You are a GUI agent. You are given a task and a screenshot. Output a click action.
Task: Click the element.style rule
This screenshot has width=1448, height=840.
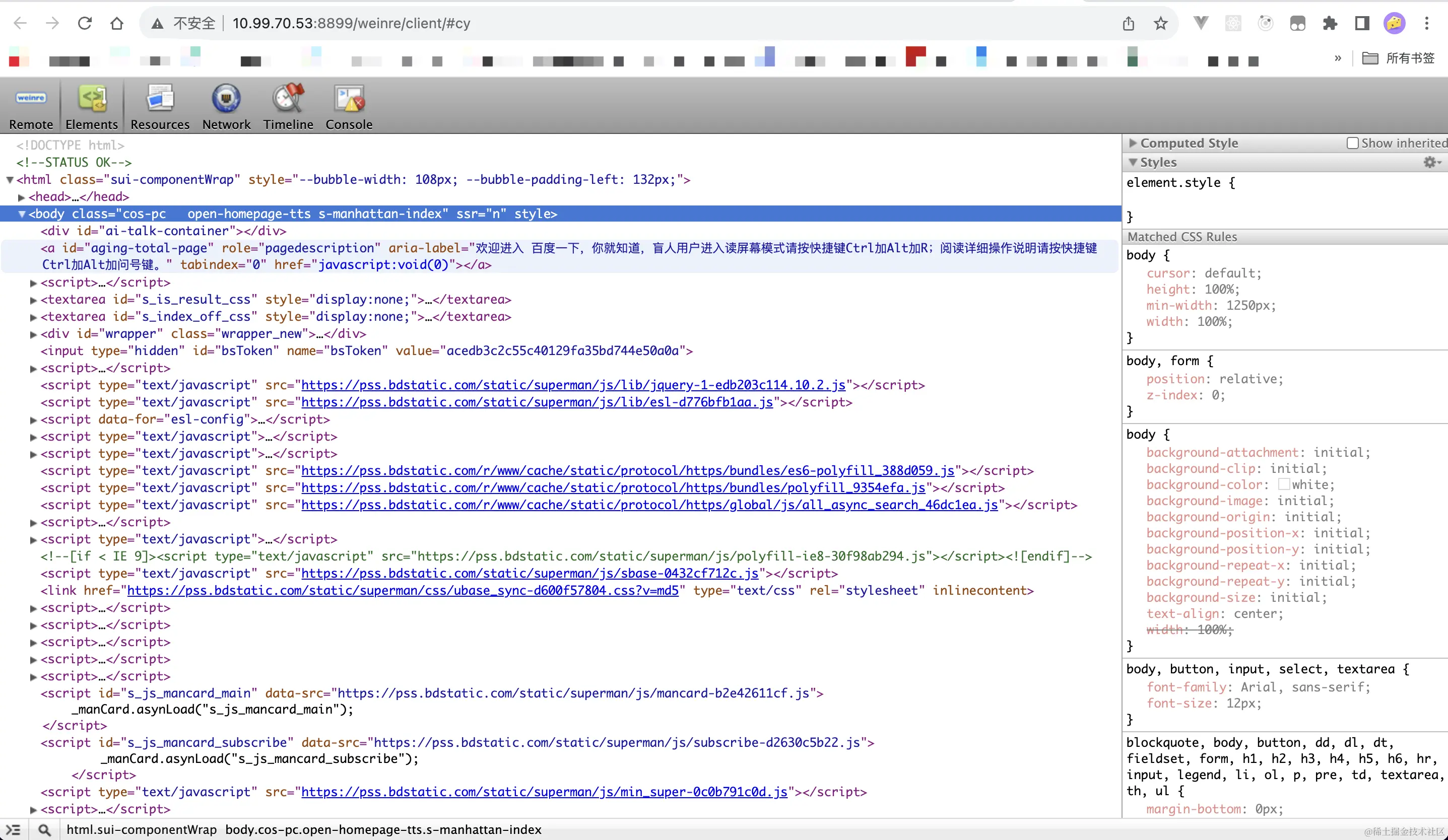pos(1180,183)
